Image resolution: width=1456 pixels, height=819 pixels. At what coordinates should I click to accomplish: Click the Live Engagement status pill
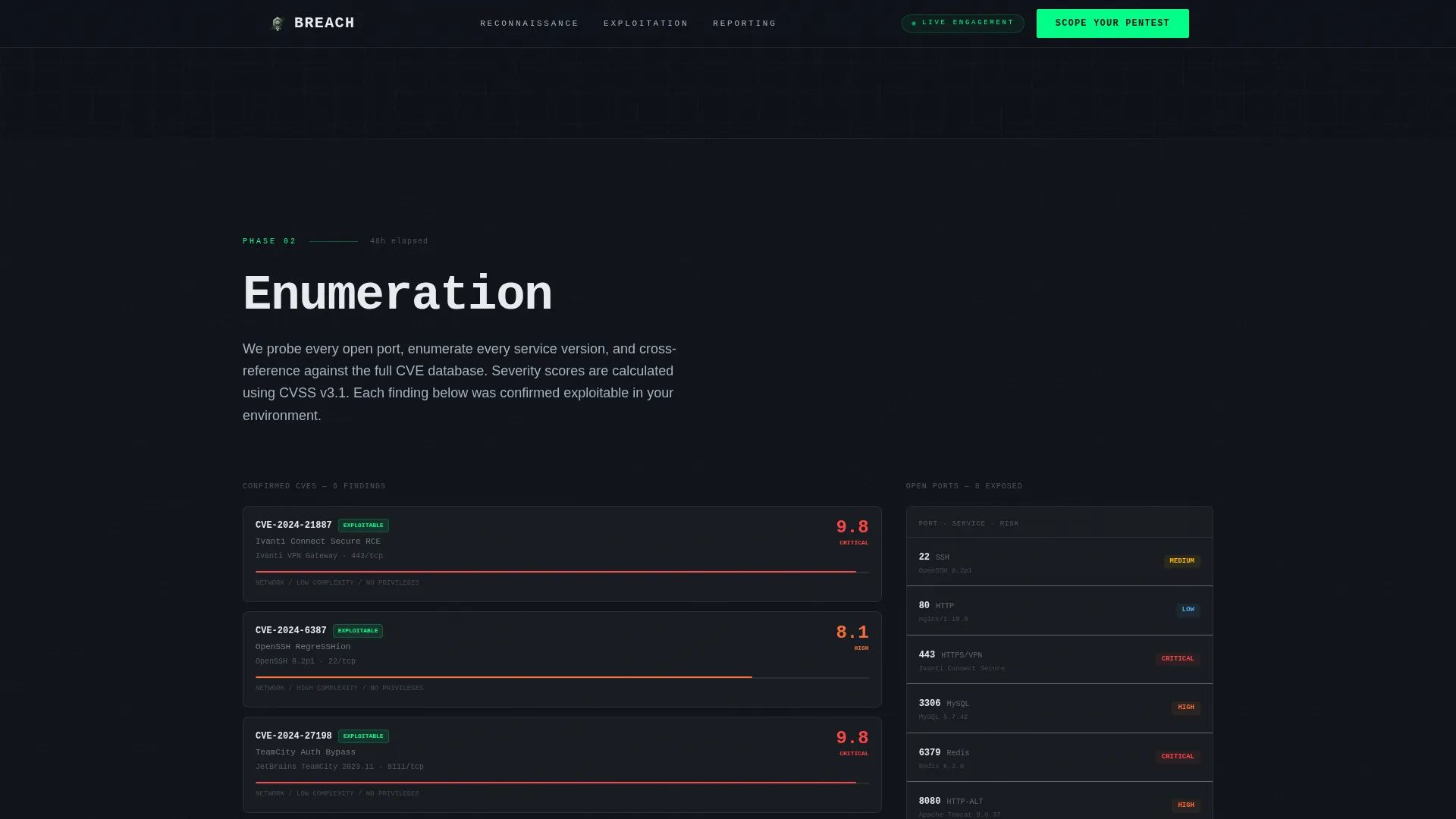tap(962, 23)
